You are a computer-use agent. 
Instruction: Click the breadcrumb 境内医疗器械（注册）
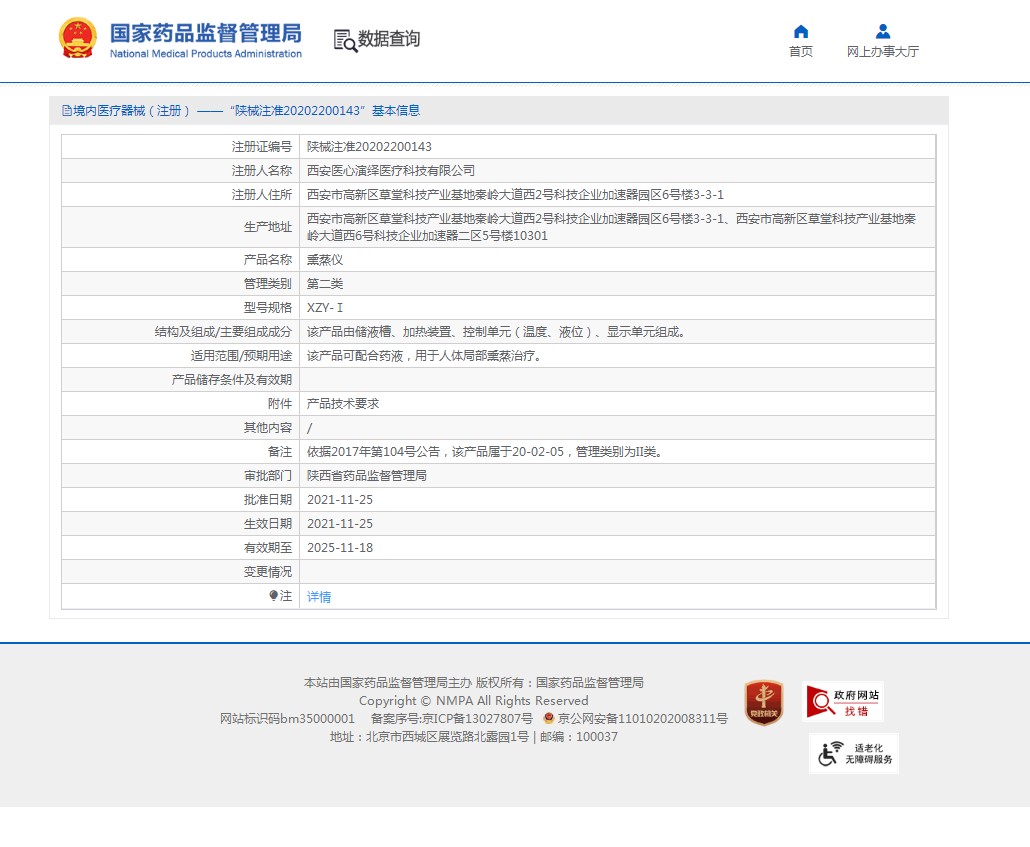[131, 110]
